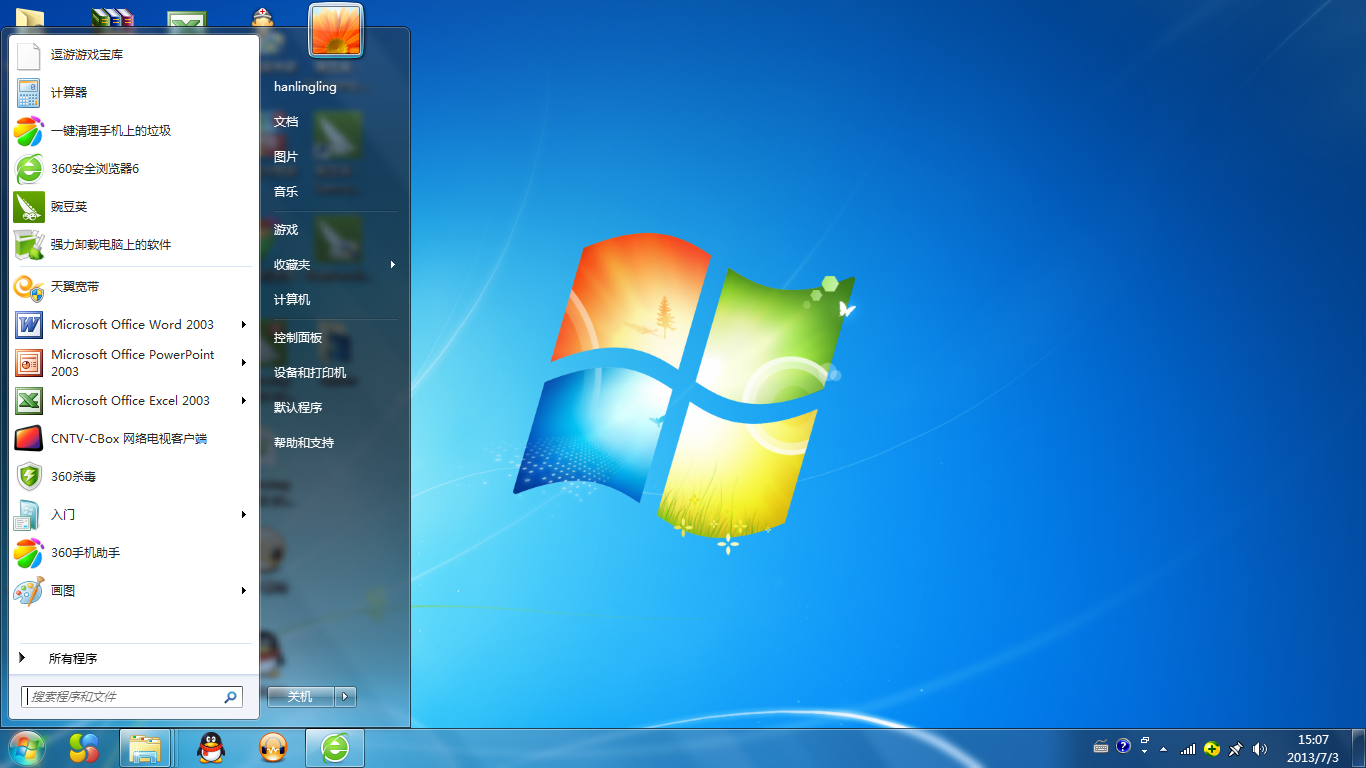Open Microsoft Office Excel 2003
Screen dimensions: 1366x768
pyautogui.click(x=134, y=401)
